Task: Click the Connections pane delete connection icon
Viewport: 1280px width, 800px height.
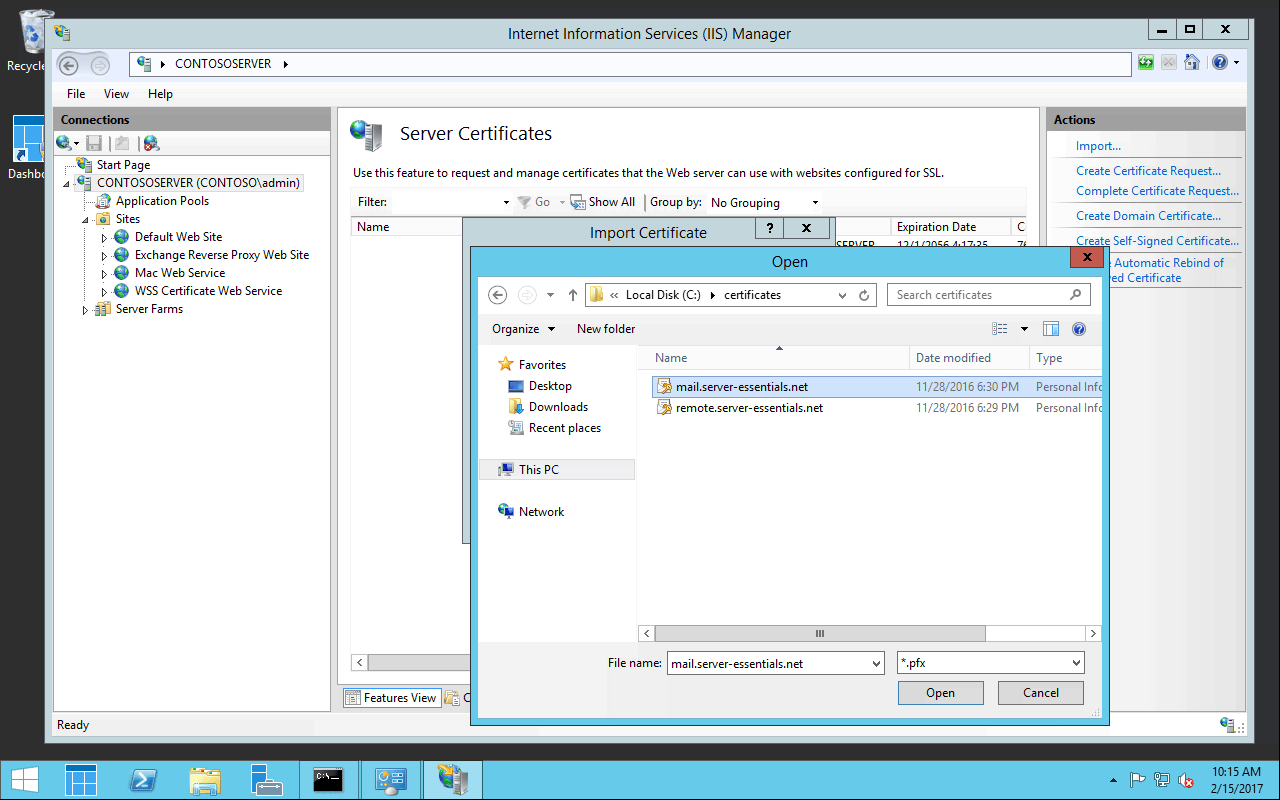Action: (151, 144)
